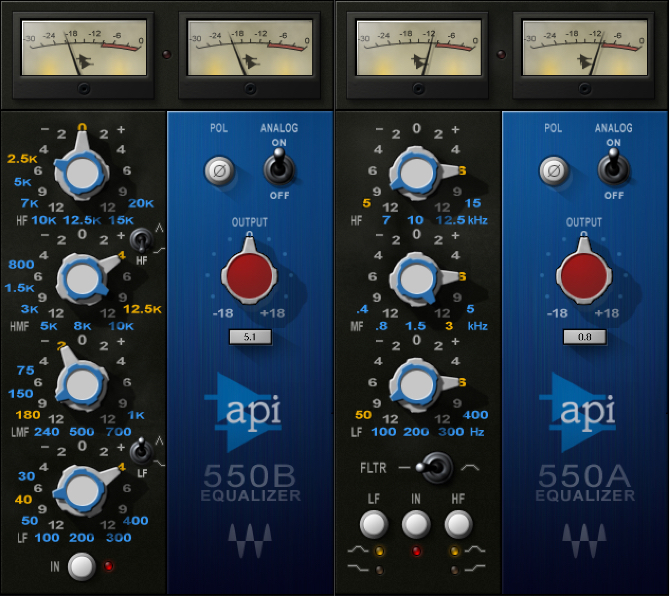Click the 550B left VU meter
The image size is (670, 596).
pyautogui.click(x=84, y=48)
